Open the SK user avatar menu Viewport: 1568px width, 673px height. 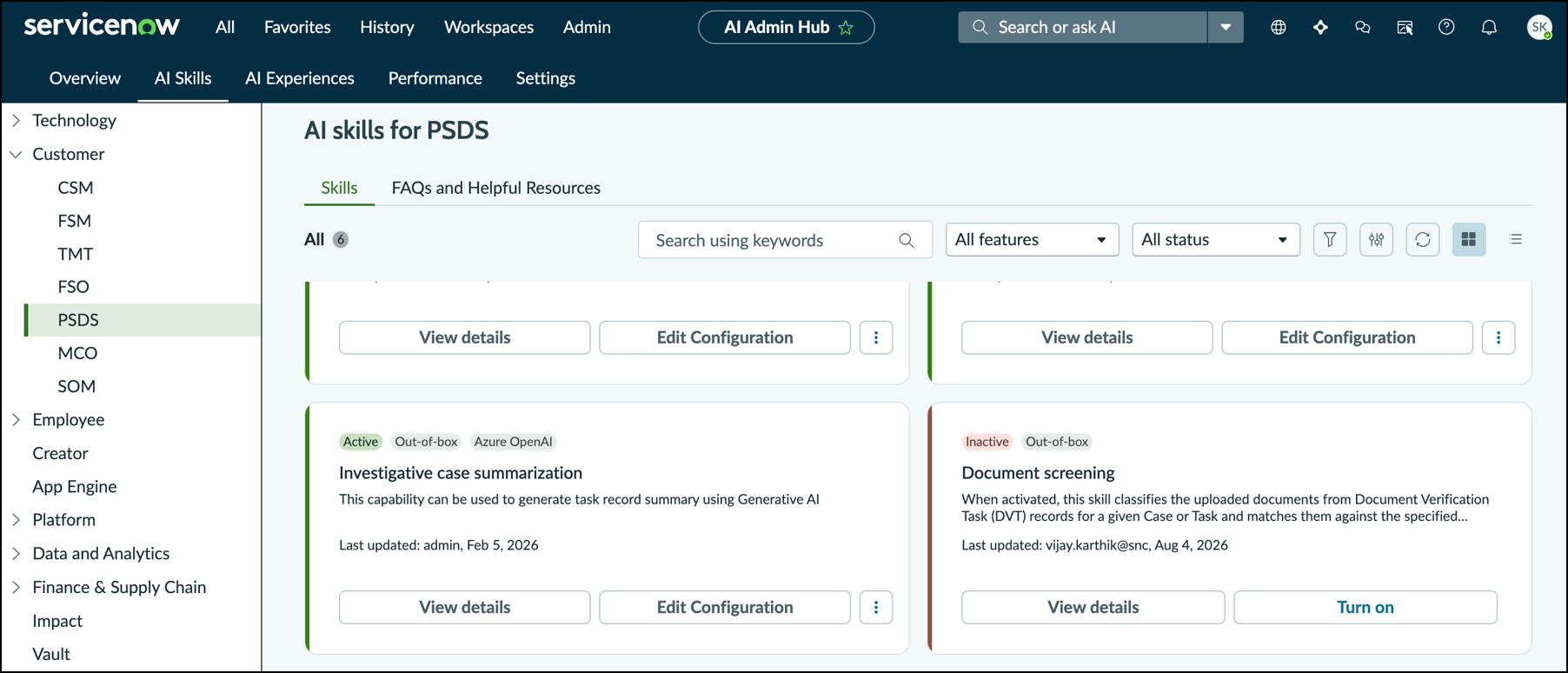pos(1539,27)
